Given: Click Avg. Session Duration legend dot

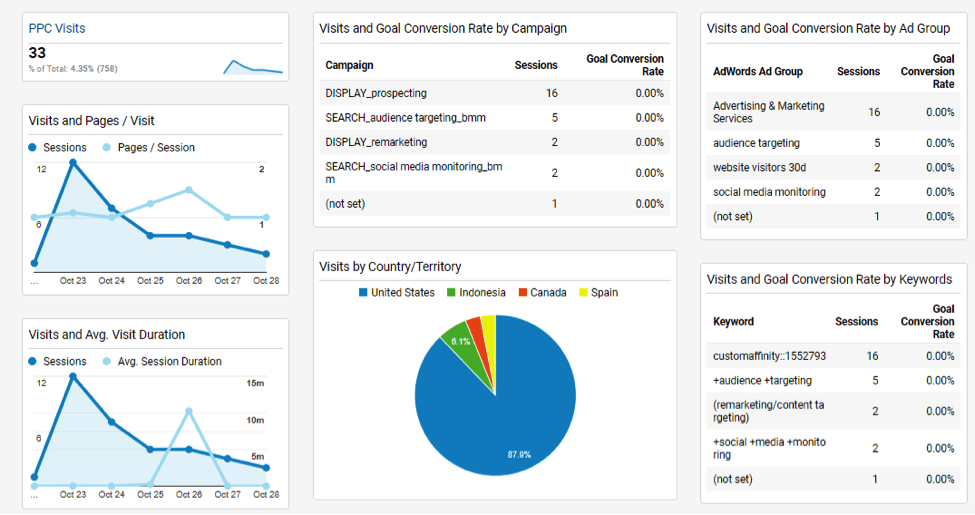Looking at the screenshot, I should (107, 361).
